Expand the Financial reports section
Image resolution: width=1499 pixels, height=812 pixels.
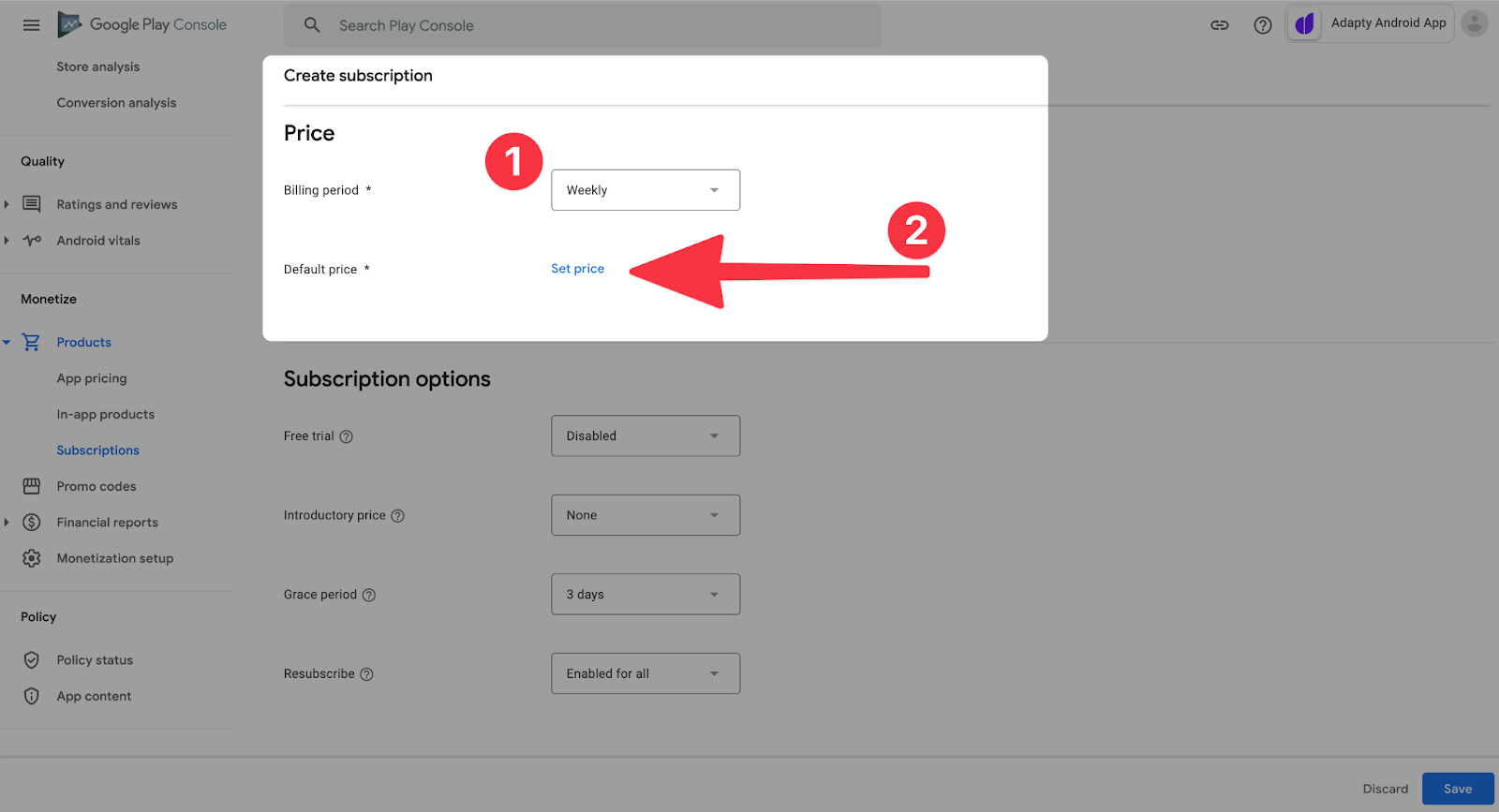tap(7, 523)
